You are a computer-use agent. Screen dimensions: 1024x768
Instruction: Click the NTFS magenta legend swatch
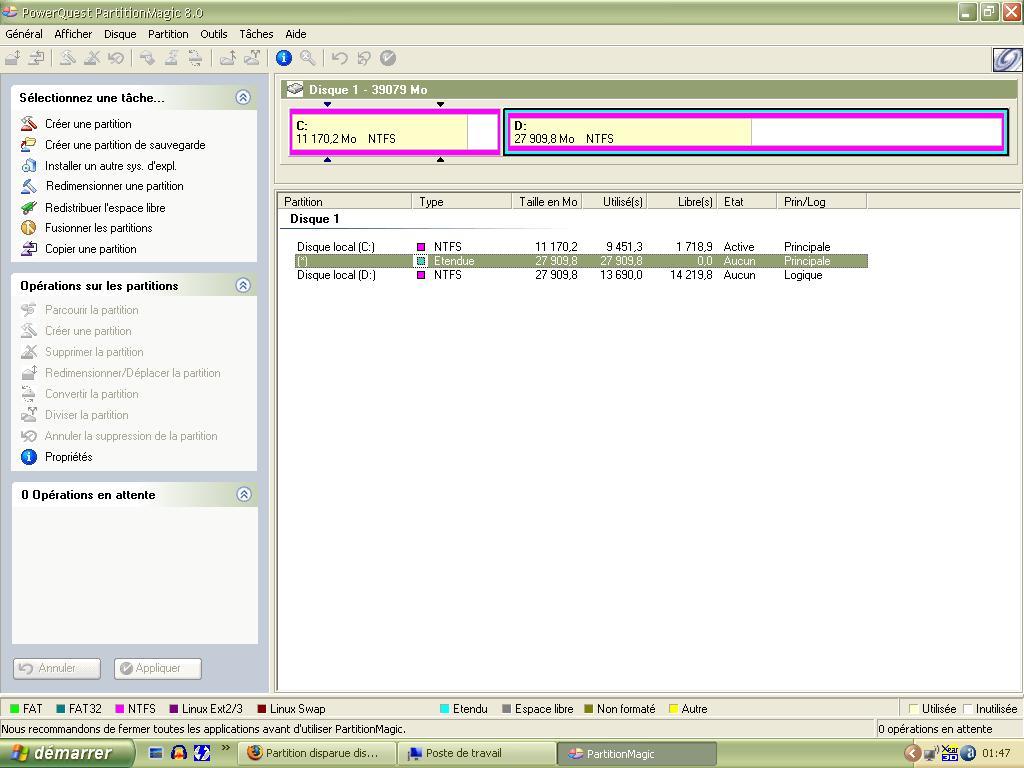click(120, 709)
